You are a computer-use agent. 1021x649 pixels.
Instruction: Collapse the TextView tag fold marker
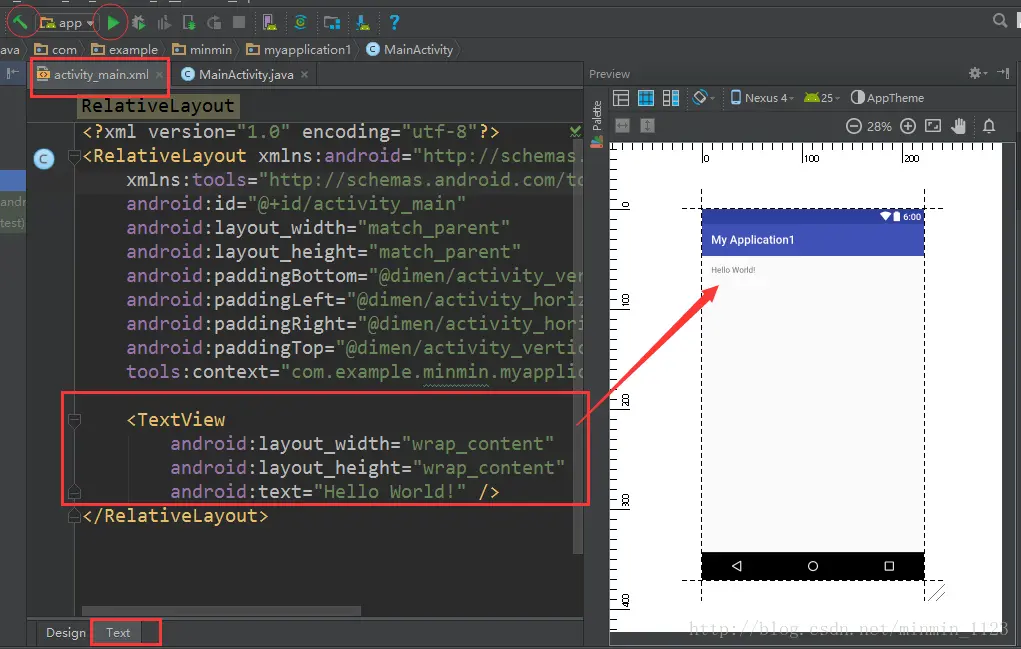click(x=74, y=421)
